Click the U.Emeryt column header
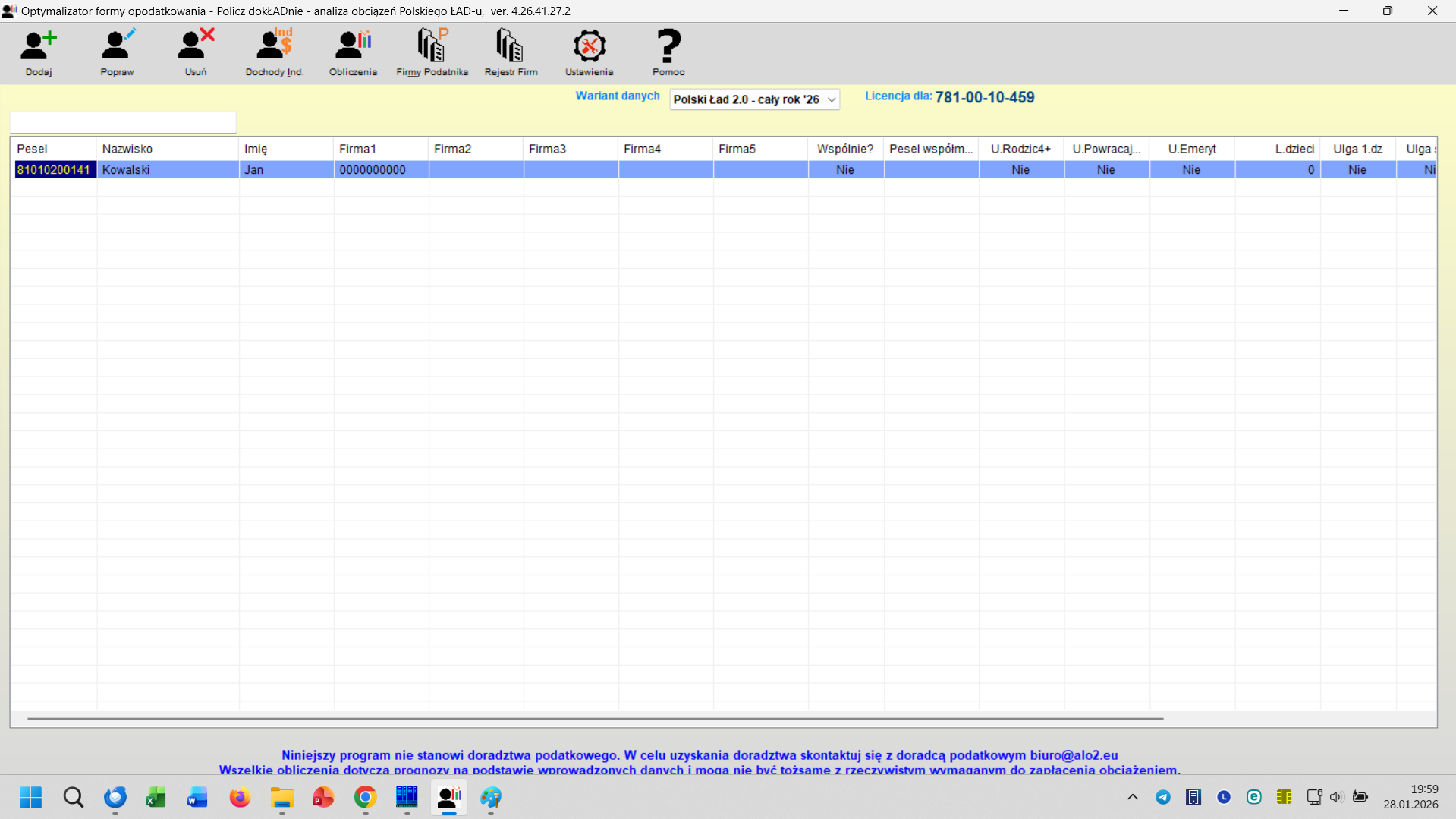Image resolution: width=1456 pixels, height=819 pixels. [1191, 149]
